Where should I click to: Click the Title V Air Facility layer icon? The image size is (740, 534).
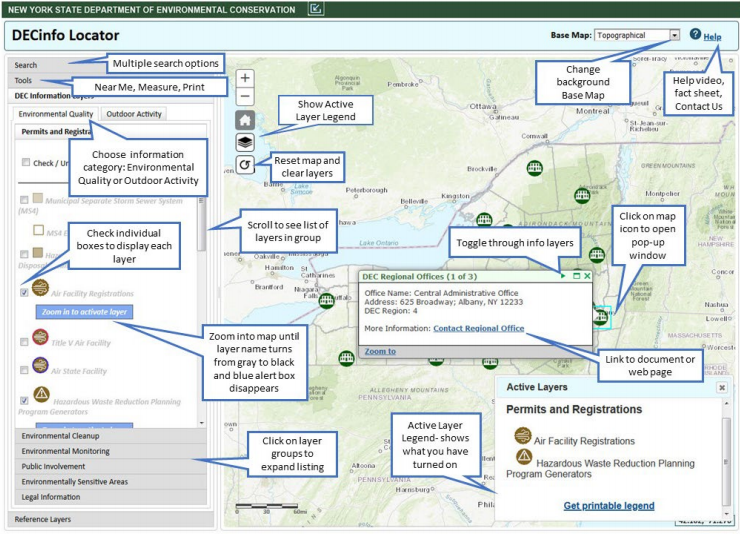(40, 337)
